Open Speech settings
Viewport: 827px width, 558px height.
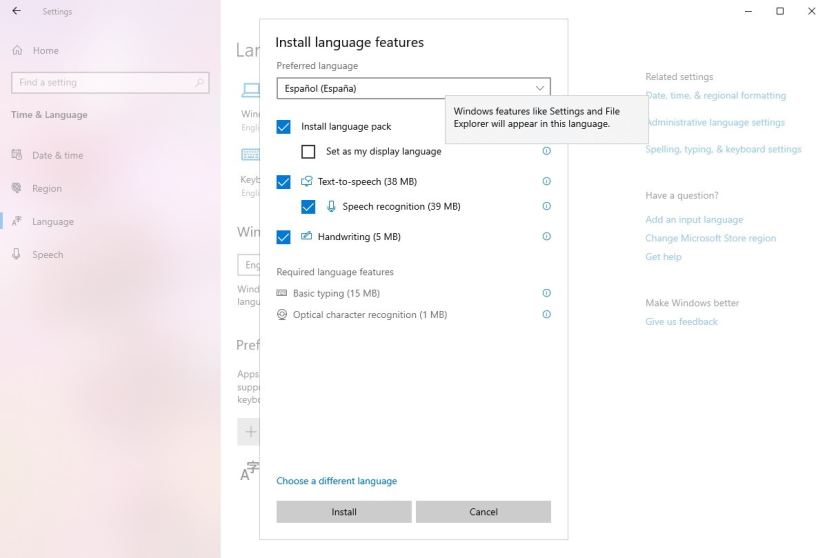pyautogui.click(x=38, y=255)
